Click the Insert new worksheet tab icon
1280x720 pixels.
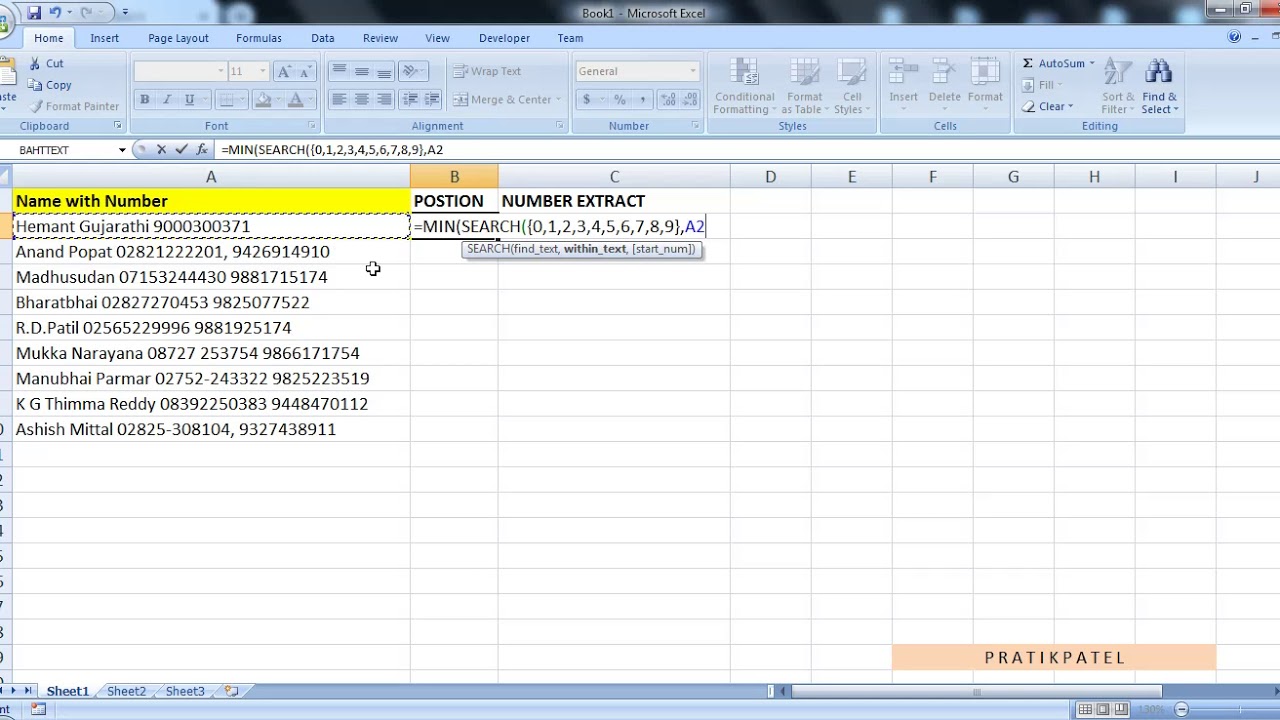point(232,691)
